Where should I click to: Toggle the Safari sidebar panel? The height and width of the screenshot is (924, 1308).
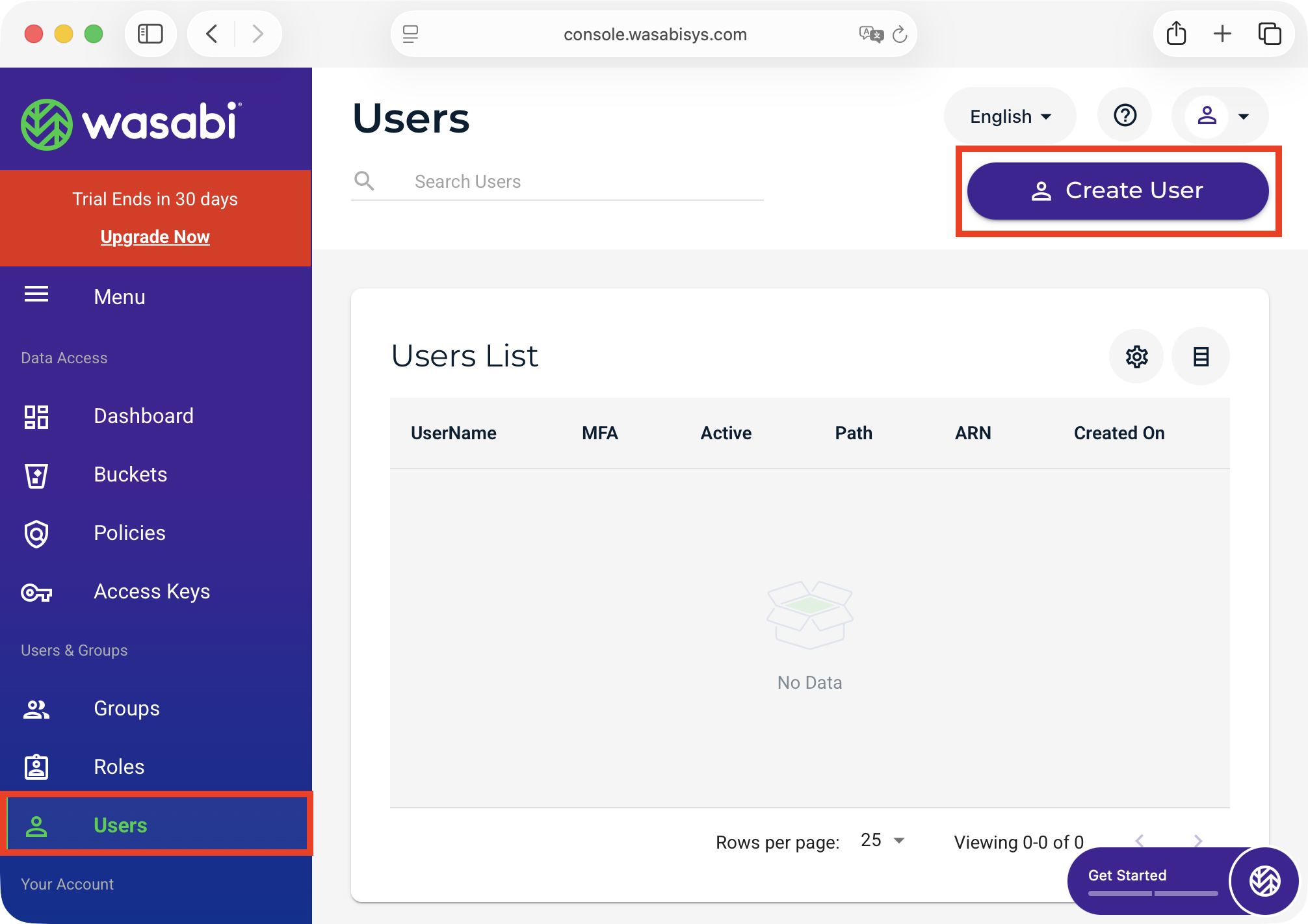click(x=150, y=34)
